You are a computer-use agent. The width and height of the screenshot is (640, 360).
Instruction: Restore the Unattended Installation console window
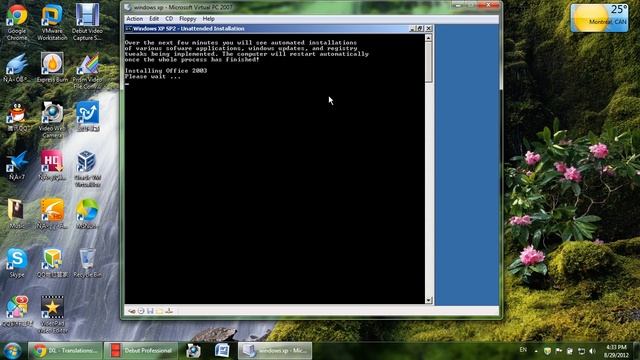tap(420, 29)
